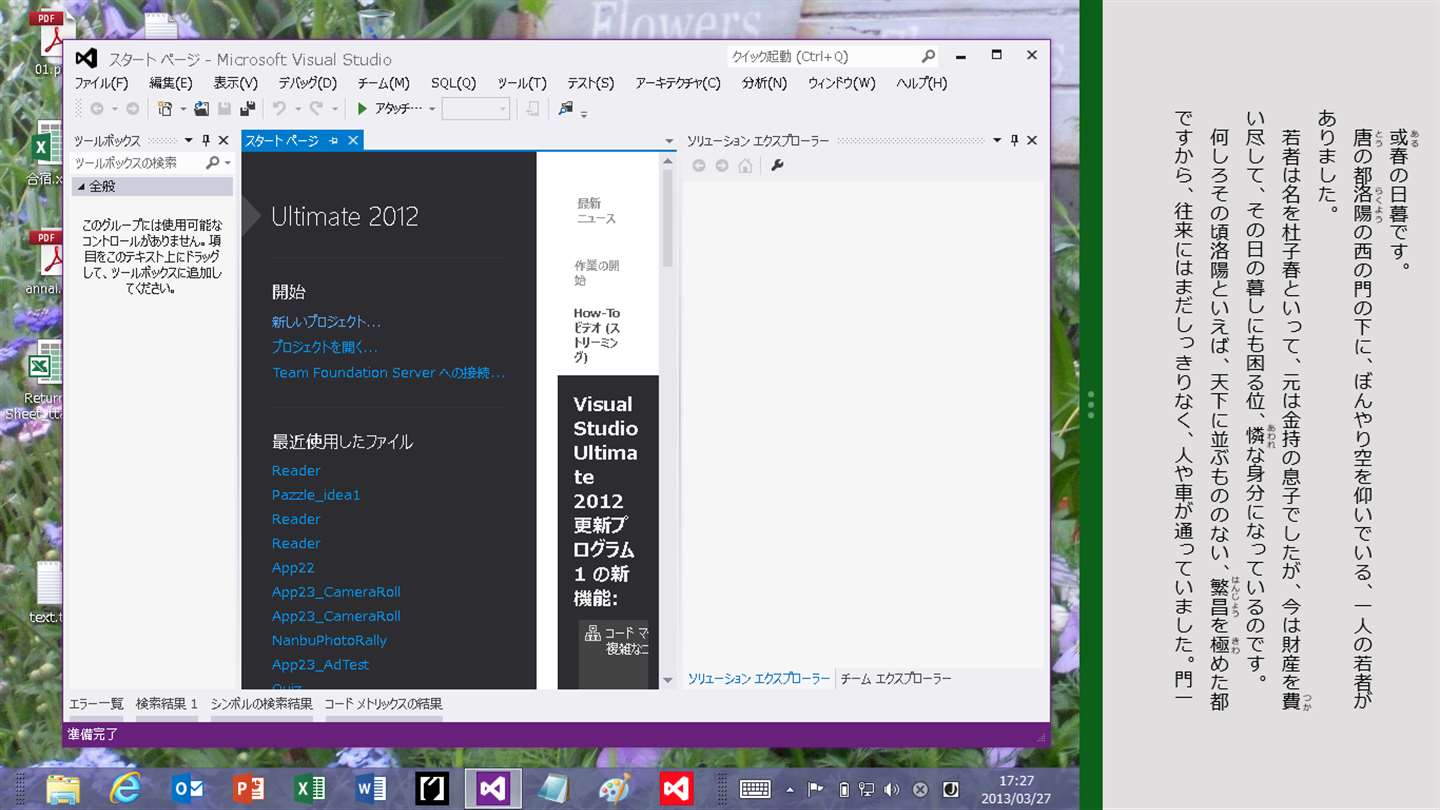Open Outlook from the taskbar
This screenshot has width=1440, height=810.
187,789
